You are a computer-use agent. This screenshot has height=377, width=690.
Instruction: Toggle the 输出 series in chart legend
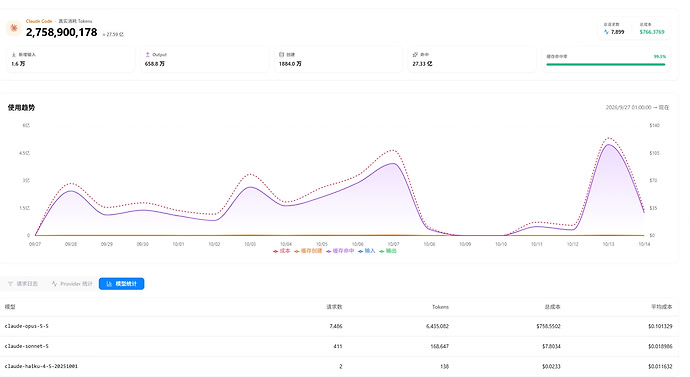click(388, 251)
